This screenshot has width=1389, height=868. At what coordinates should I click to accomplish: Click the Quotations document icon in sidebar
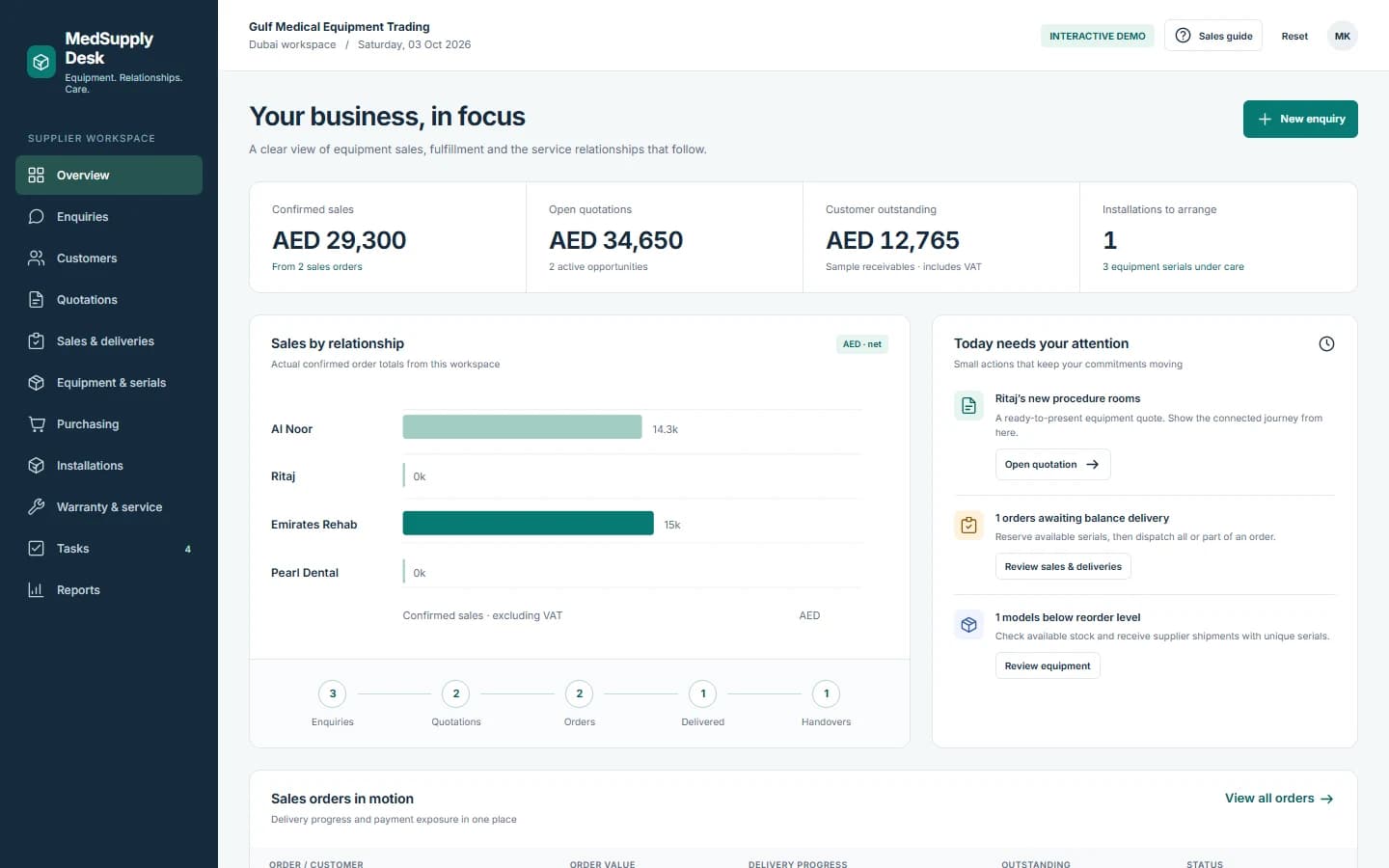coord(37,300)
